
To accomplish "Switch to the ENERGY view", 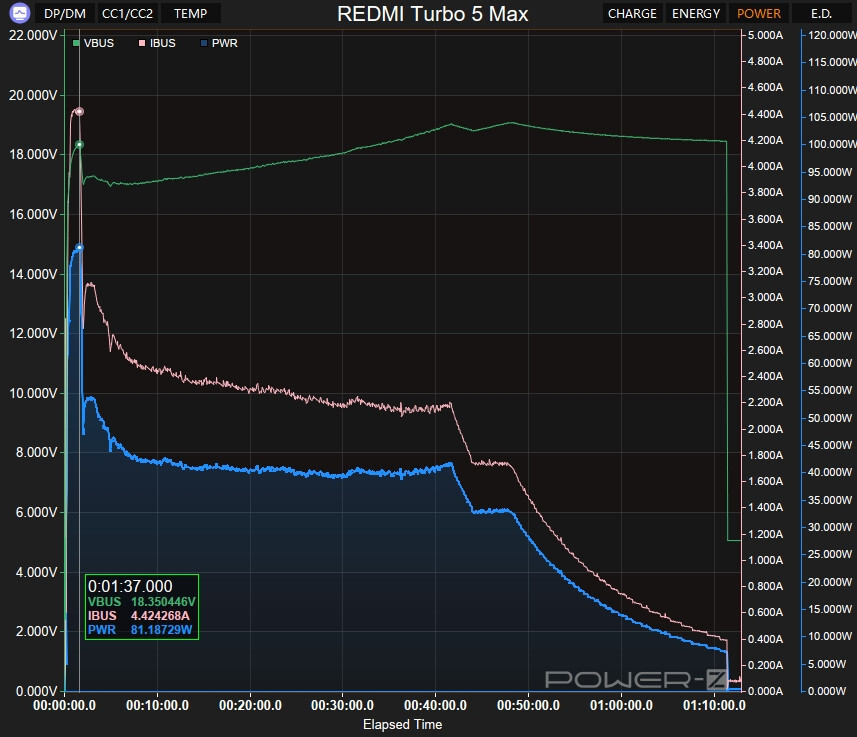I will coord(695,14).
